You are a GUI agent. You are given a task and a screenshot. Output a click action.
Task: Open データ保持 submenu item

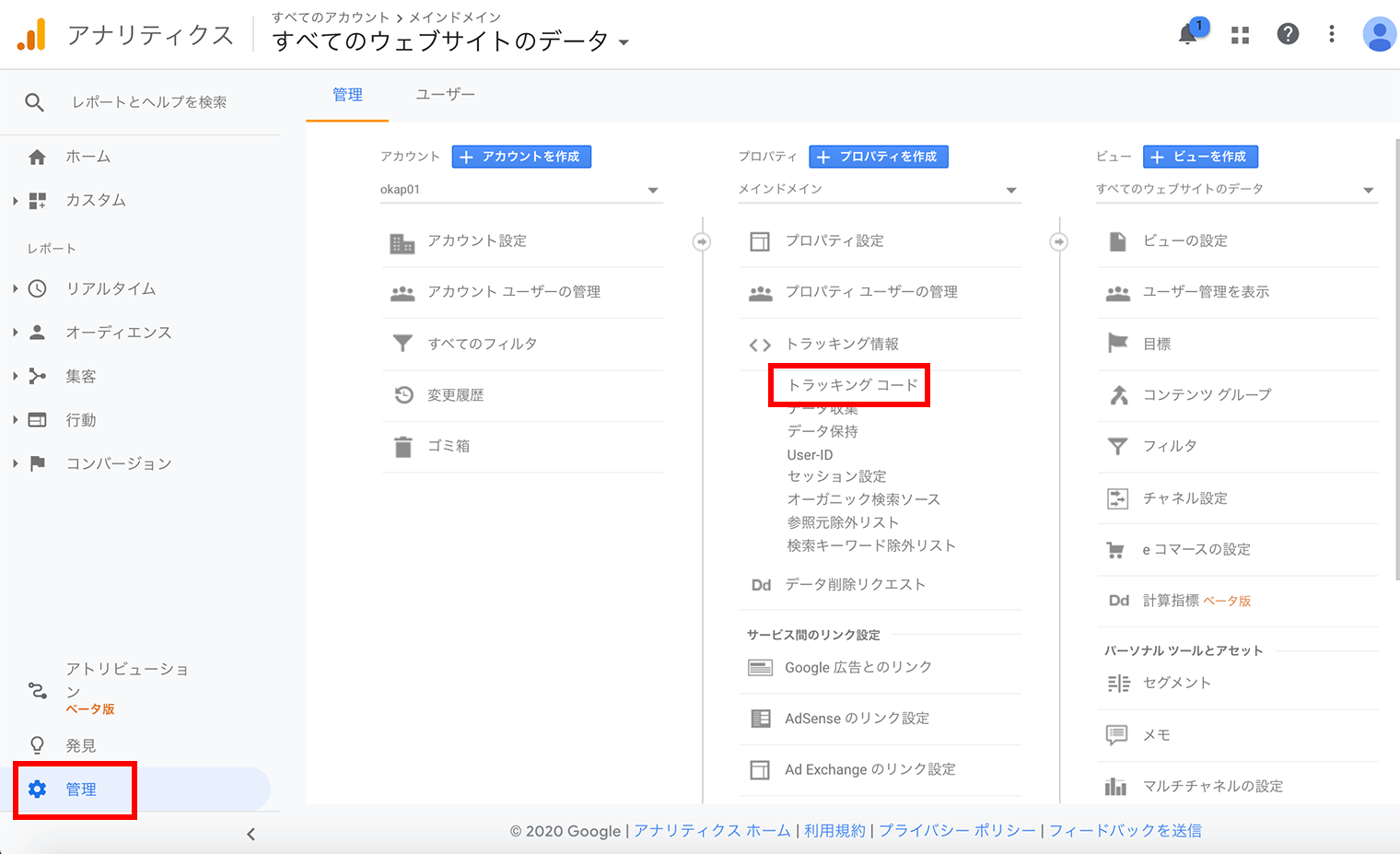coord(822,431)
